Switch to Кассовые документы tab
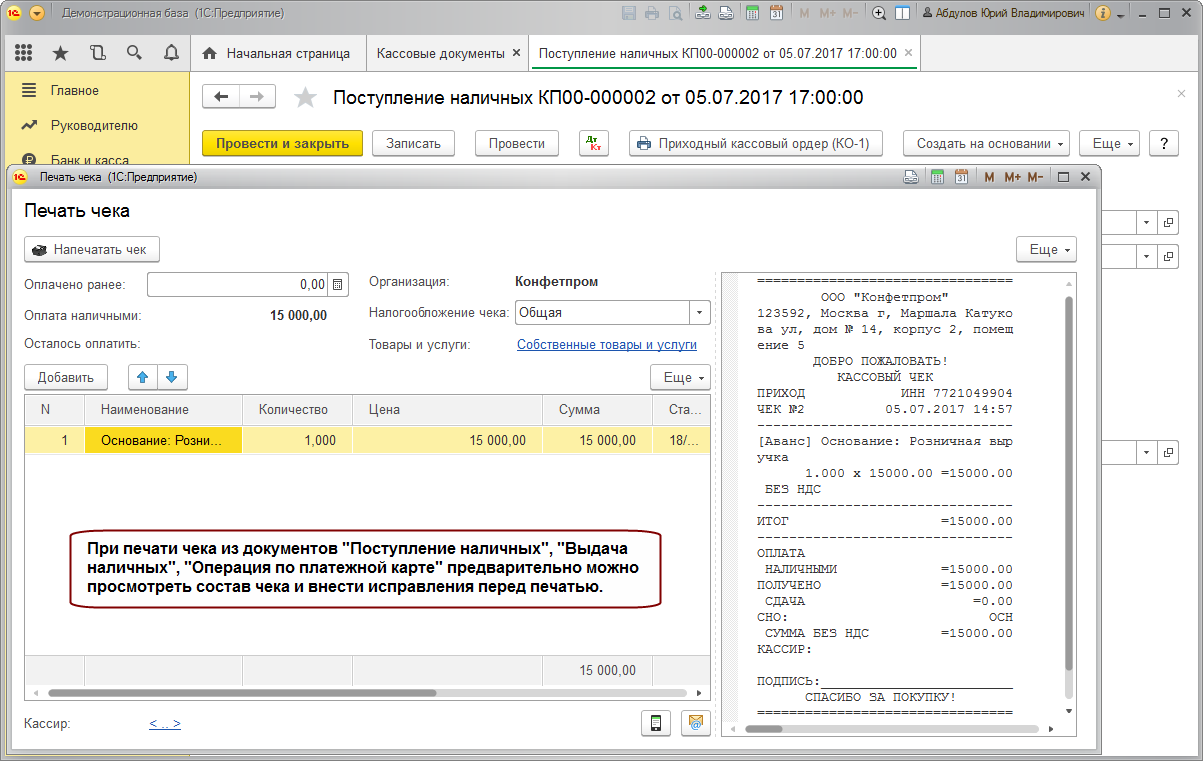Image resolution: width=1203 pixels, height=761 pixels. (x=441, y=53)
